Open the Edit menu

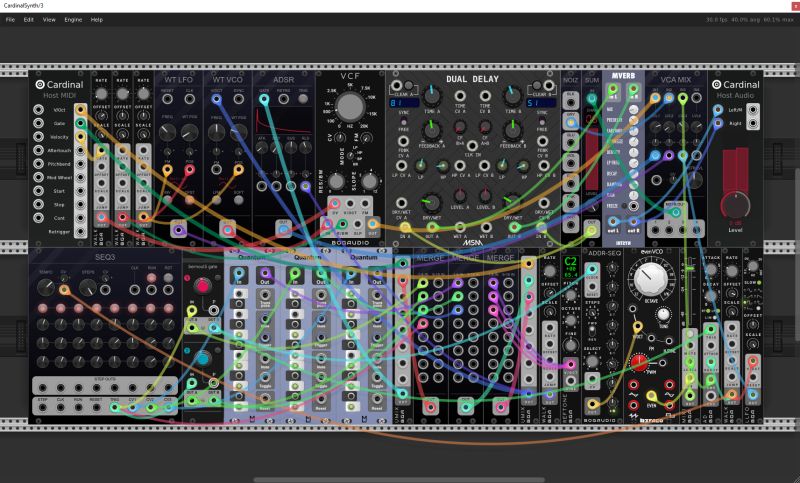(29, 19)
